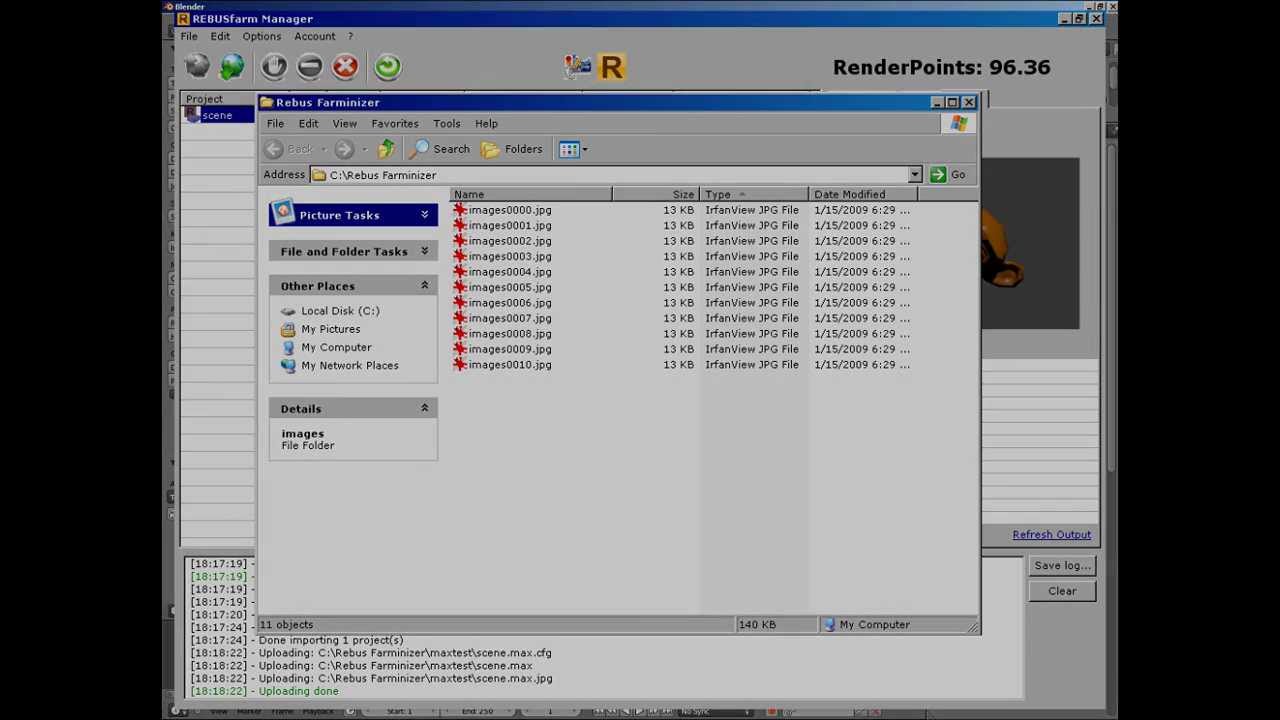This screenshot has height=720, width=1280.
Task: Sort files by the Name column header
Action: click(x=531, y=195)
